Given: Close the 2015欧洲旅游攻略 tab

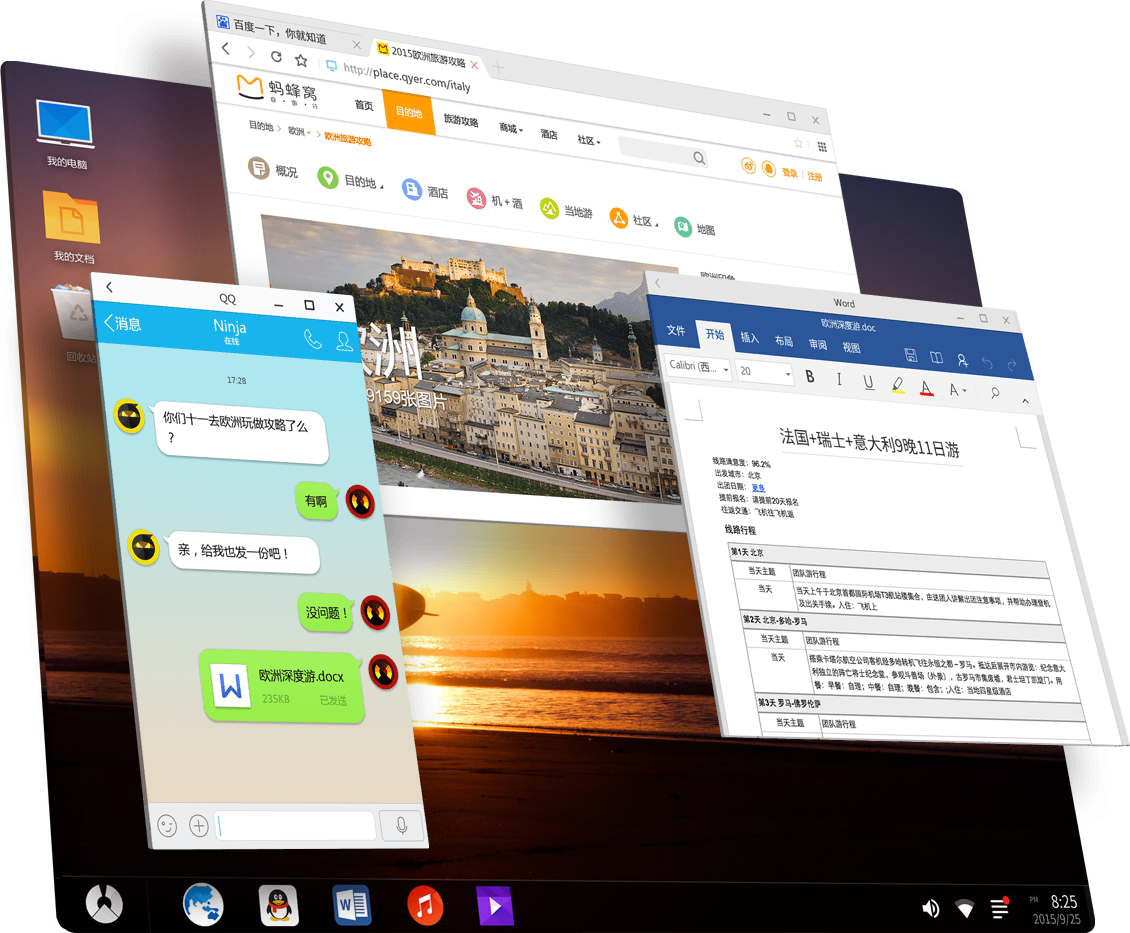Looking at the screenshot, I should coord(474,65).
